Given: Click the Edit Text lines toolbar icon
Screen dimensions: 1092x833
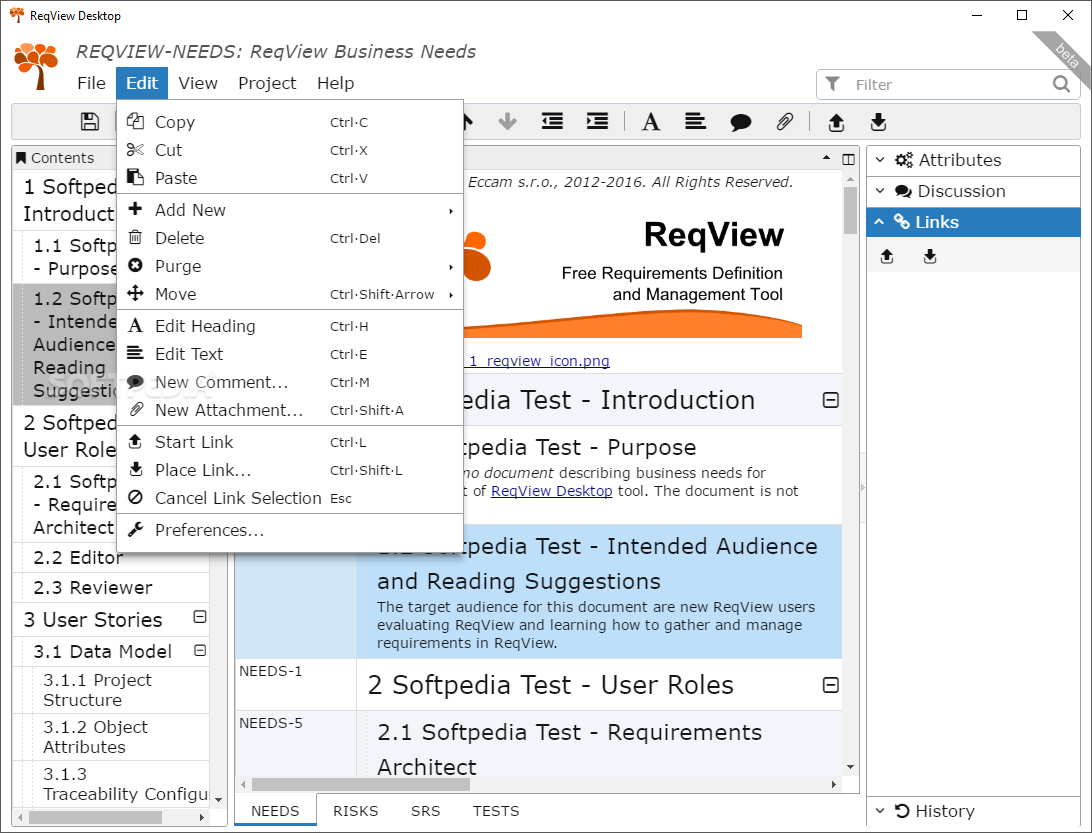Looking at the screenshot, I should point(695,122).
